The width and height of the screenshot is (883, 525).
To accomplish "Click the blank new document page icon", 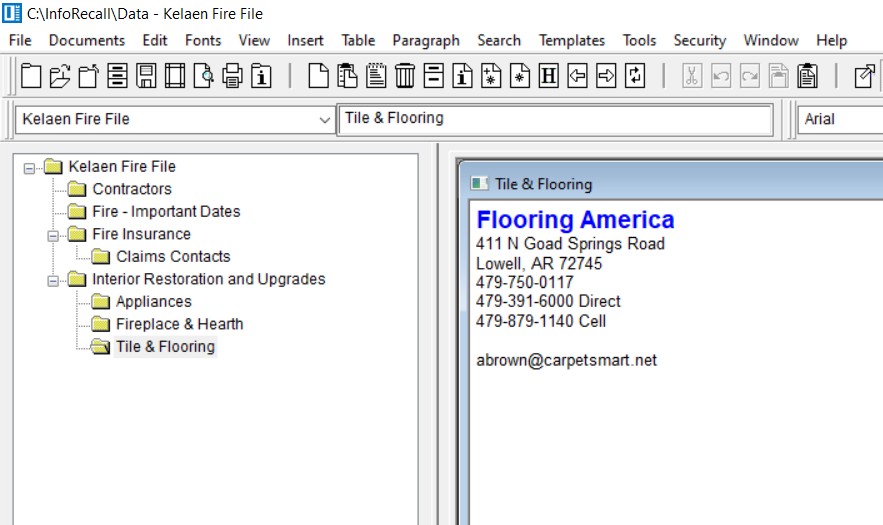I will click(318, 75).
